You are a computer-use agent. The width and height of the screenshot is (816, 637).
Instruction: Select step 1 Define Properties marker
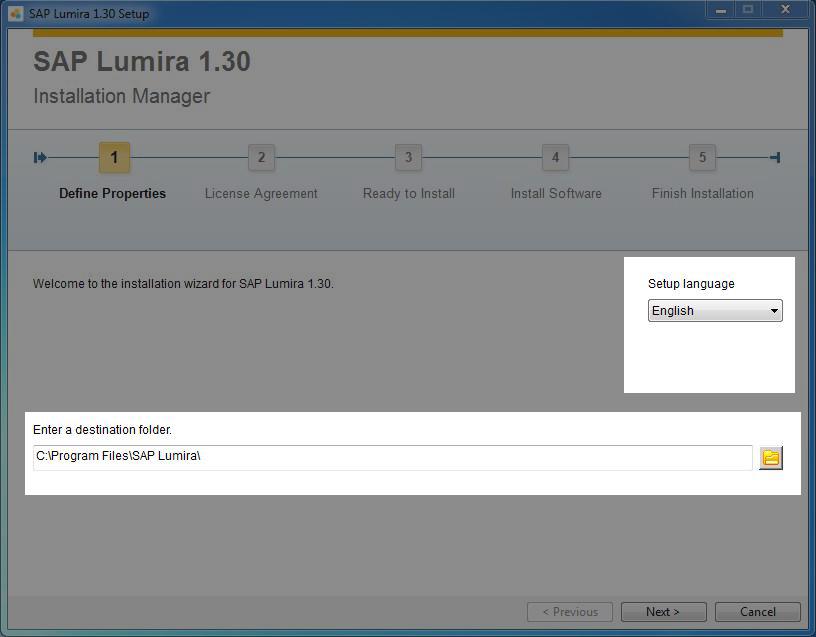(114, 157)
